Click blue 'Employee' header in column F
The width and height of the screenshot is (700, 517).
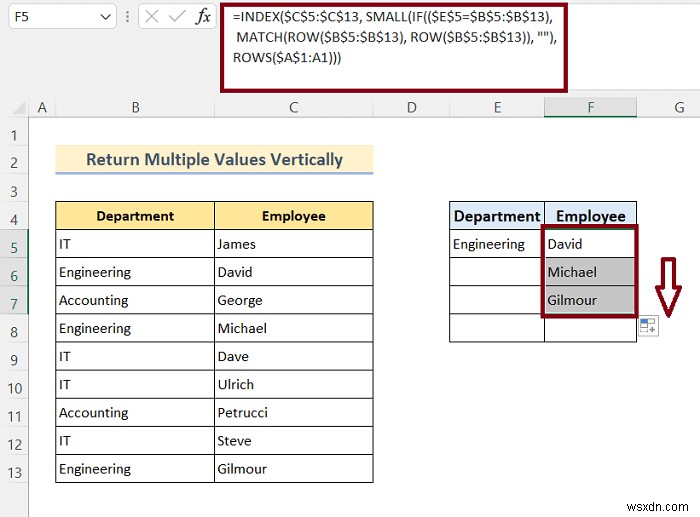(x=591, y=216)
